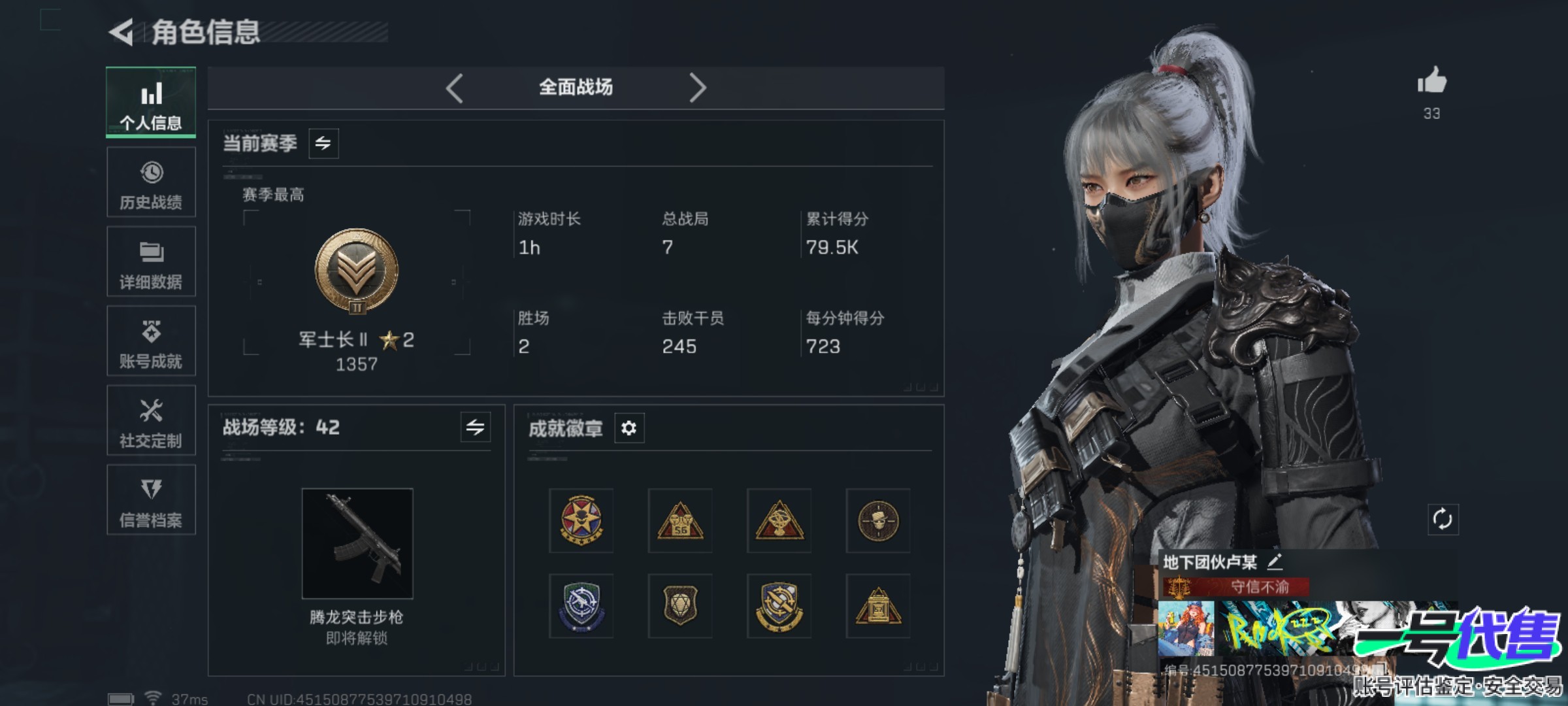Select the red star achievement badge

(x=581, y=521)
